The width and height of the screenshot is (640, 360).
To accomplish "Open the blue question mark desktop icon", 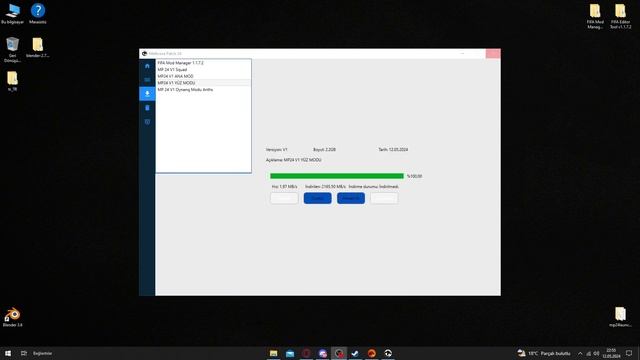I will point(38,13).
